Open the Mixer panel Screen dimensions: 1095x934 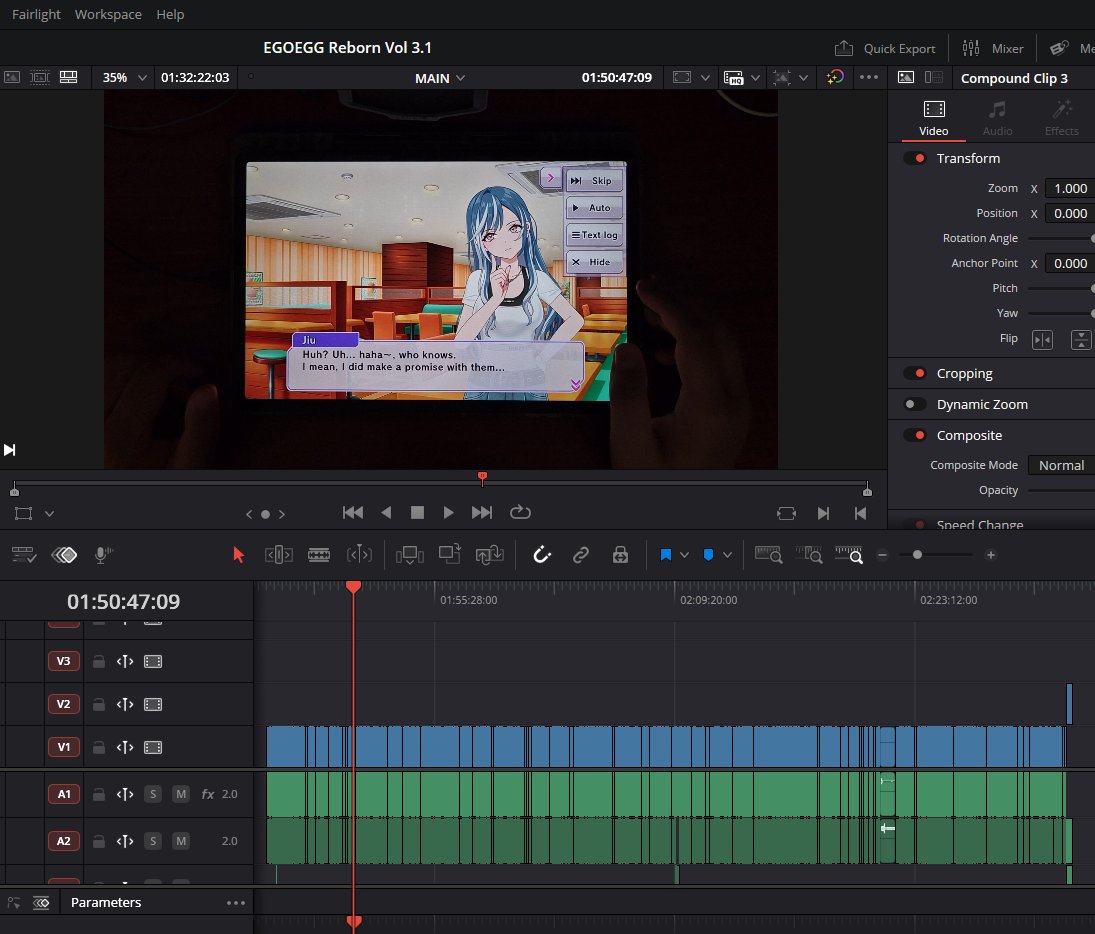(992, 48)
